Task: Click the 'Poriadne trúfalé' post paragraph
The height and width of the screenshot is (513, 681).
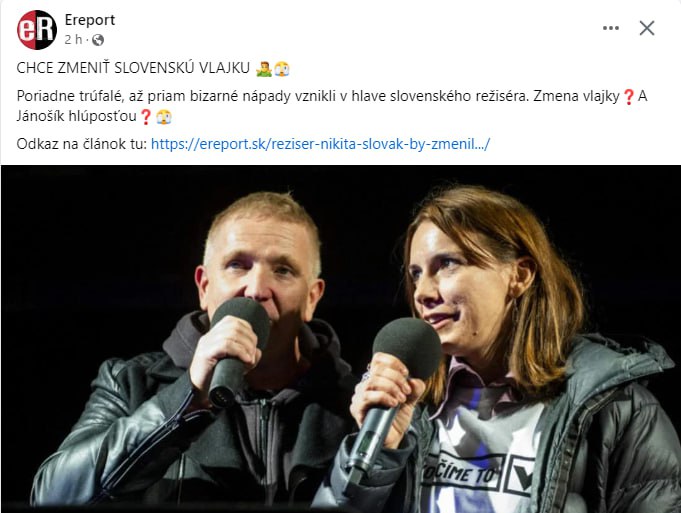Action: 332,106
